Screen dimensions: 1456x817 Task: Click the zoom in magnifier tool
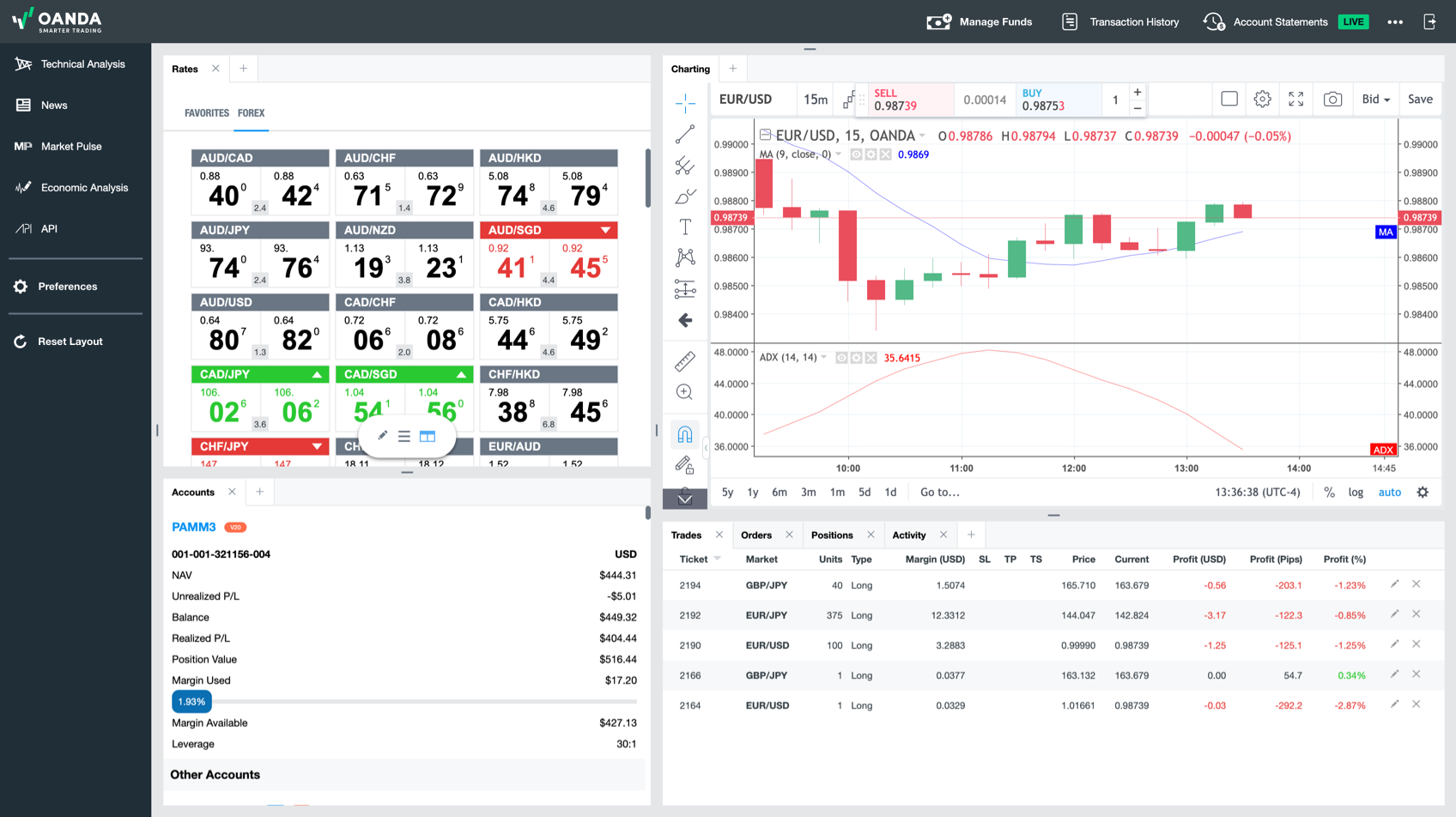tap(685, 392)
